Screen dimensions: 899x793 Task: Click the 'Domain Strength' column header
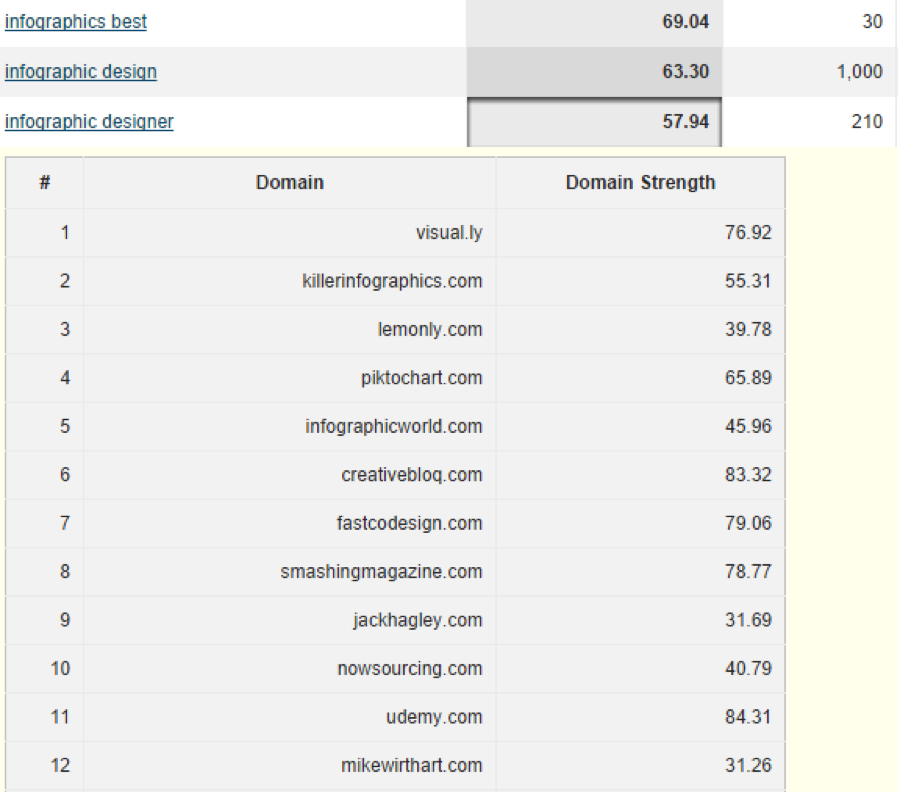[x=640, y=182]
